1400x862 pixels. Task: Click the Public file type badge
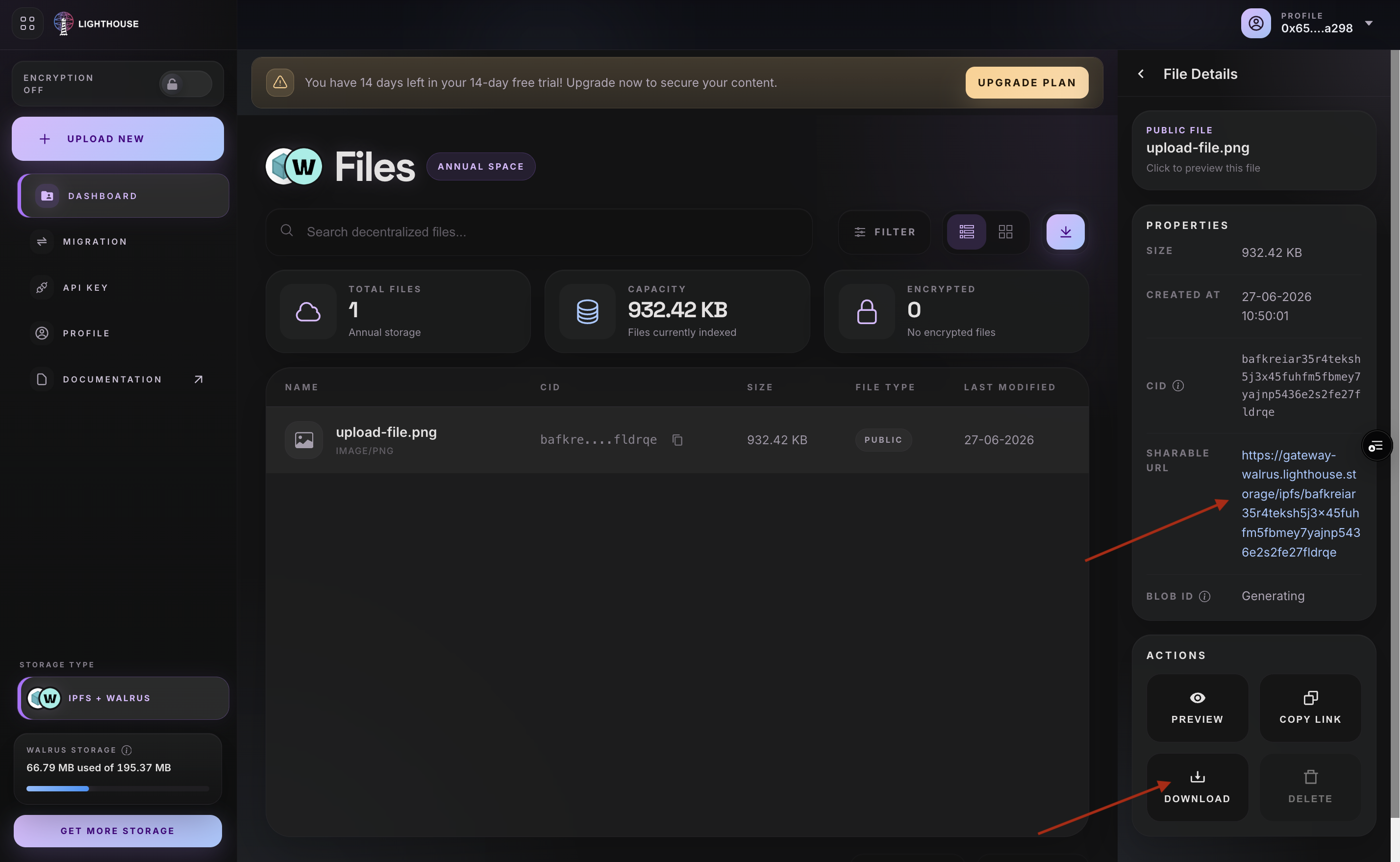tap(883, 440)
